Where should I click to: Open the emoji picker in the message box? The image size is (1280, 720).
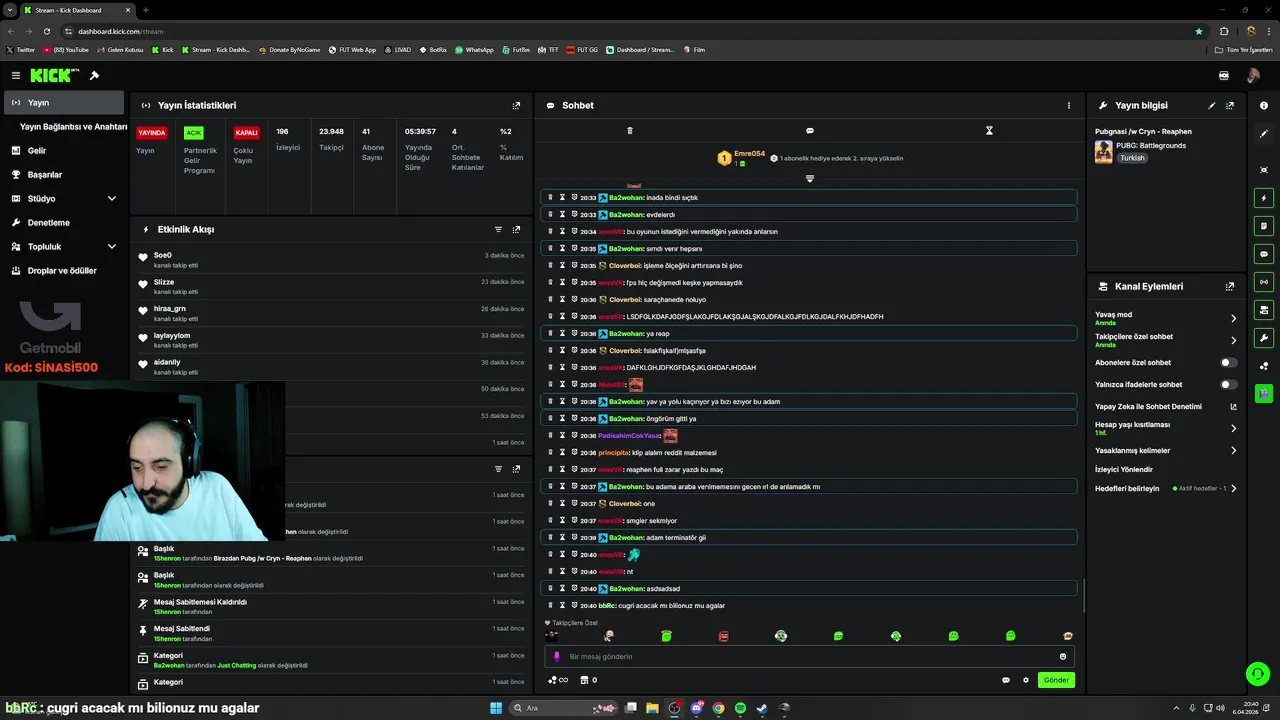(1062, 656)
